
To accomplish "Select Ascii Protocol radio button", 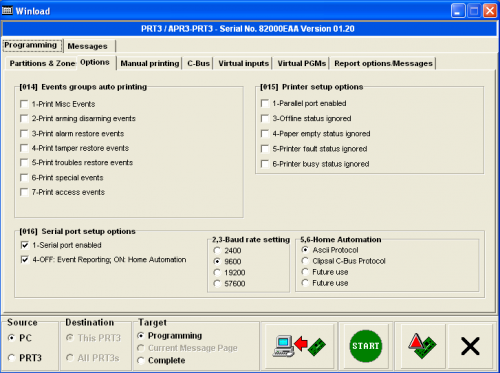I will click(305, 250).
